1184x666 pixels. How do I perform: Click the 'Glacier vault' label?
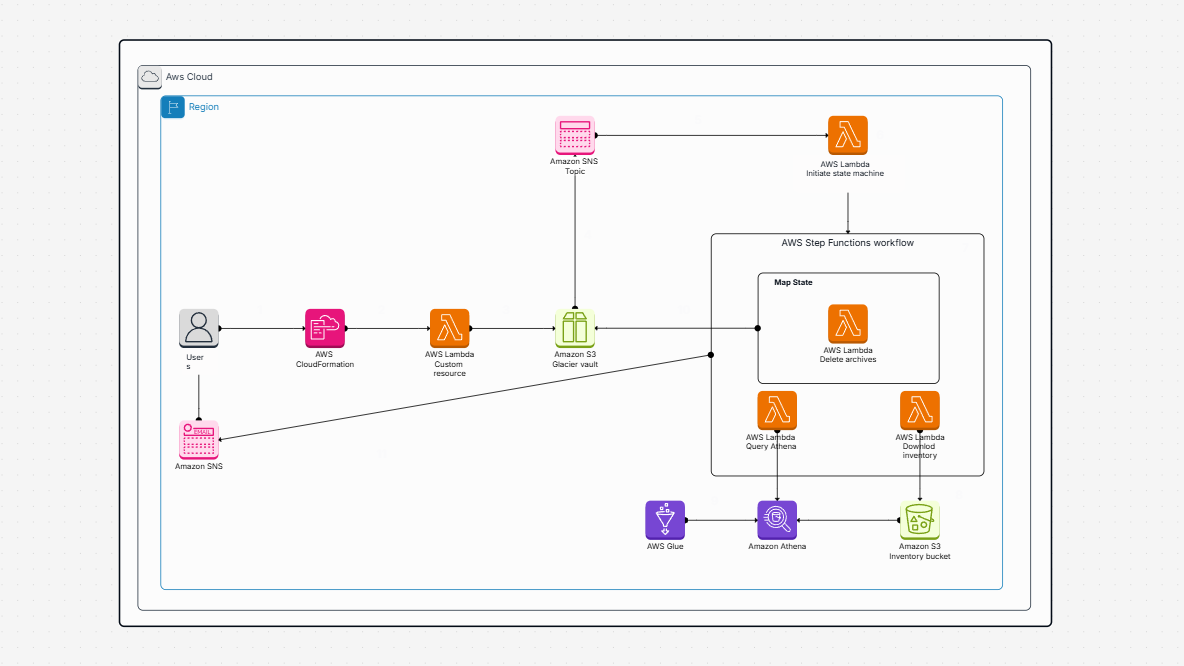575,364
